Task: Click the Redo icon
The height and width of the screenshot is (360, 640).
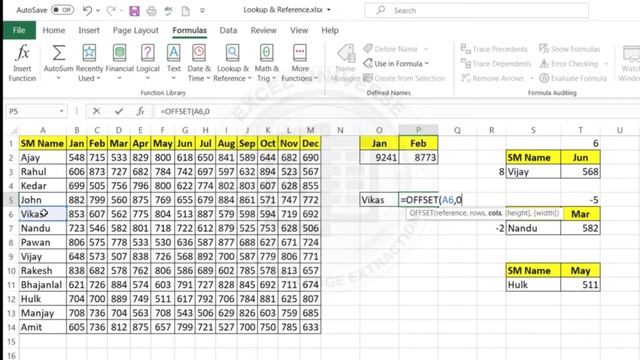Action: 111,10
